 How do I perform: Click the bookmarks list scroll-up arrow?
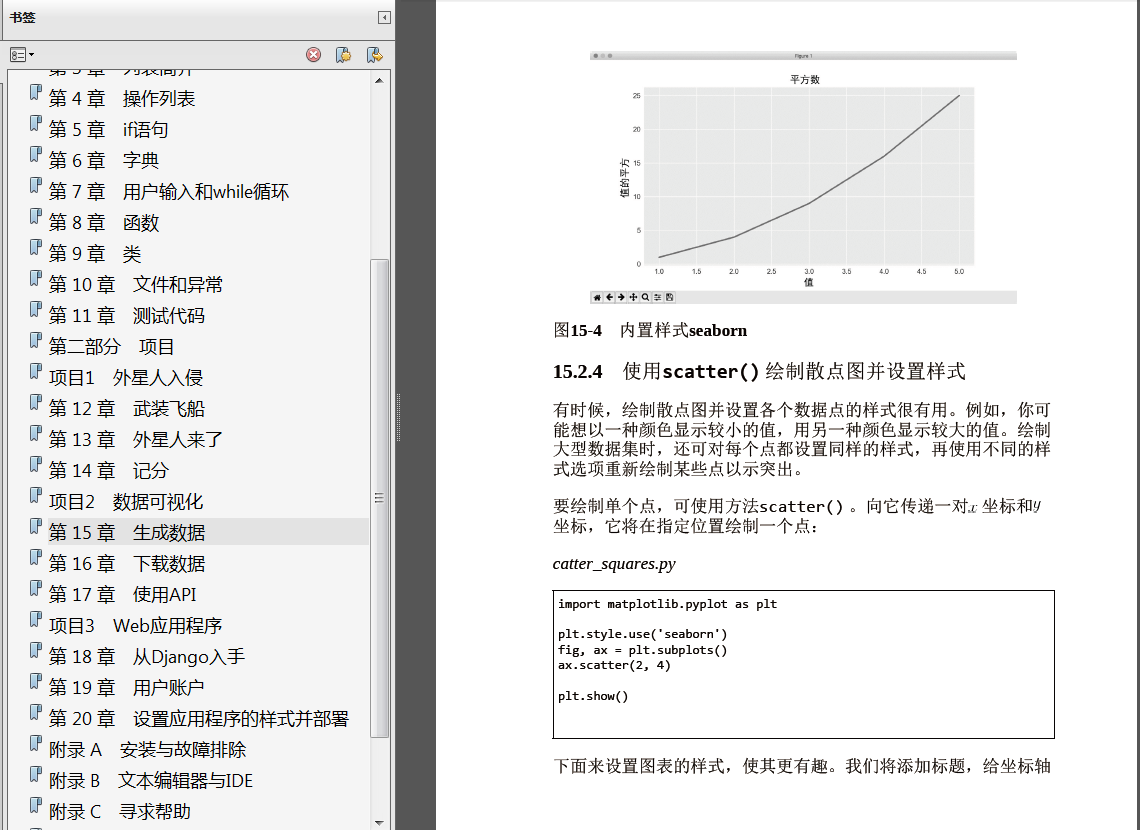pos(379,81)
